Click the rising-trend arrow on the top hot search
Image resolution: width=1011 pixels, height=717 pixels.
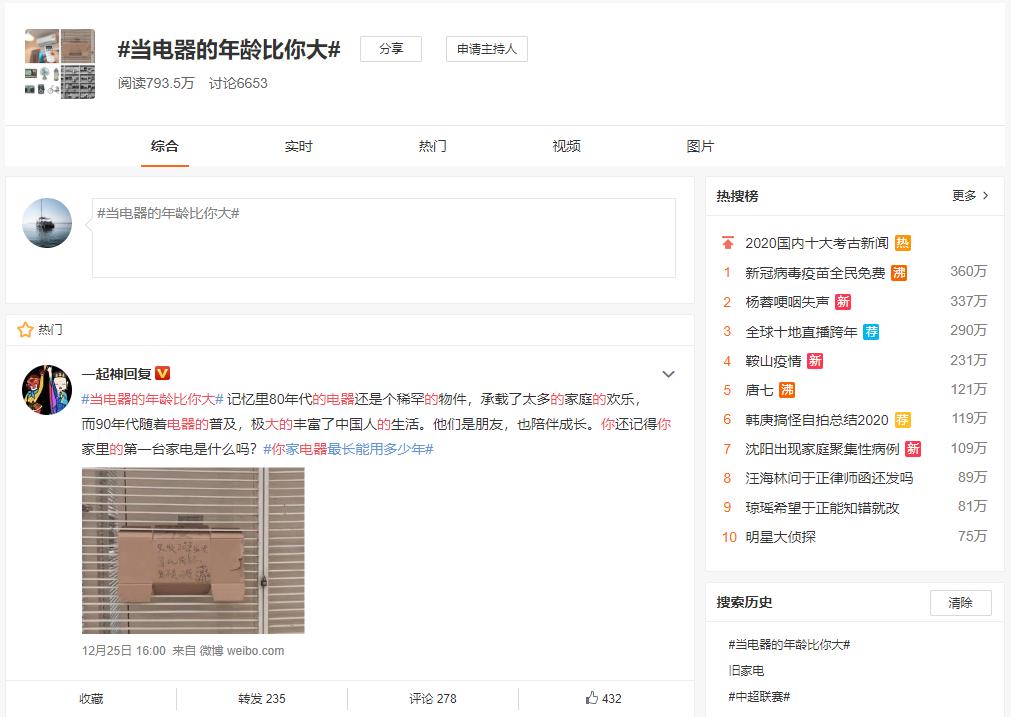tap(727, 241)
